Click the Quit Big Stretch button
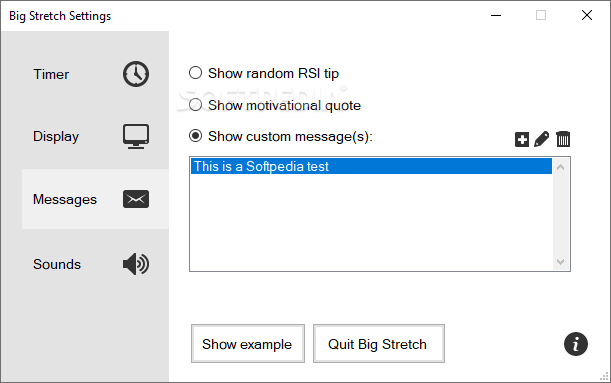611x383 pixels. click(379, 344)
